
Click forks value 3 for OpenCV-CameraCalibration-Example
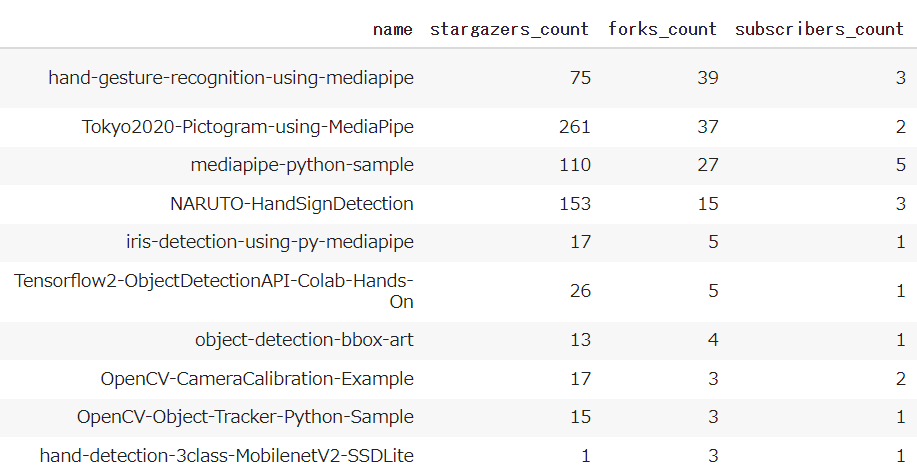(x=713, y=378)
